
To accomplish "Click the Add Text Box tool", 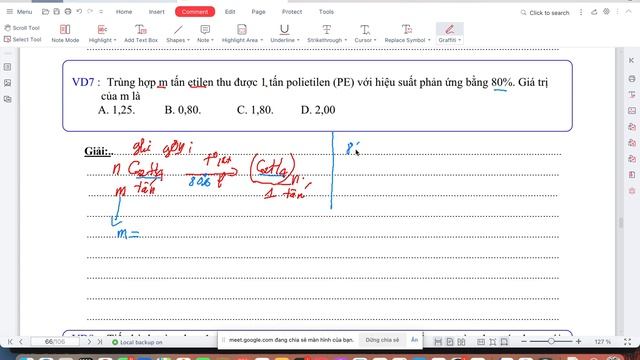I will [x=141, y=33].
